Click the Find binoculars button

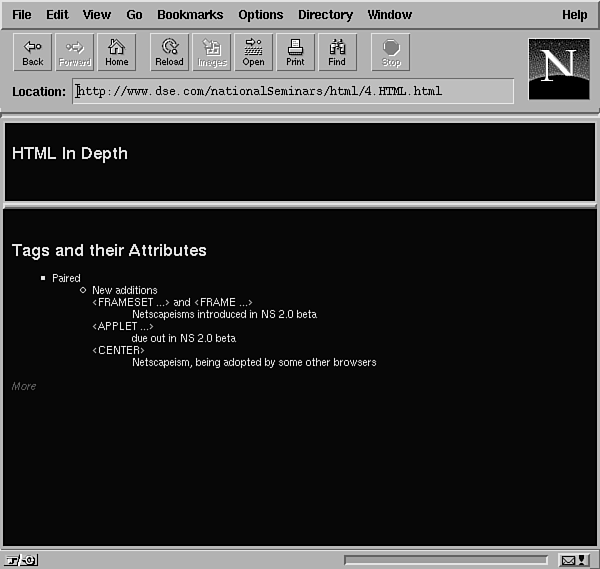coord(337,53)
